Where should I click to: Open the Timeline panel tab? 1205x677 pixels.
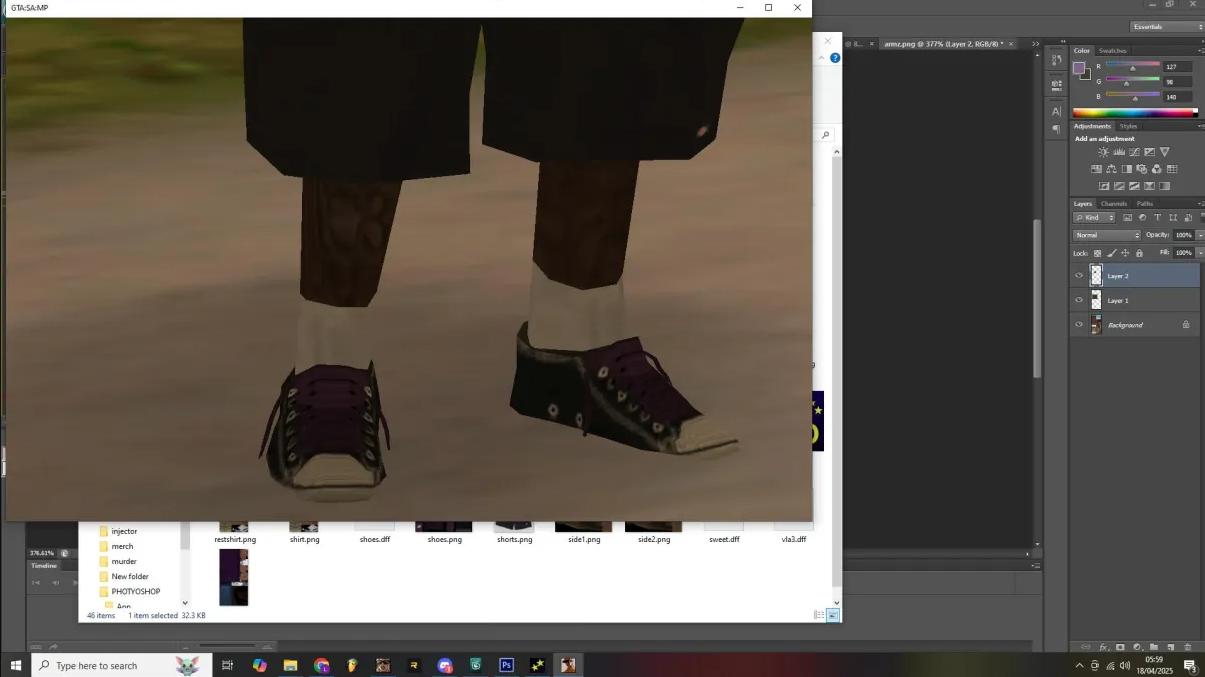[x=44, y=565]
